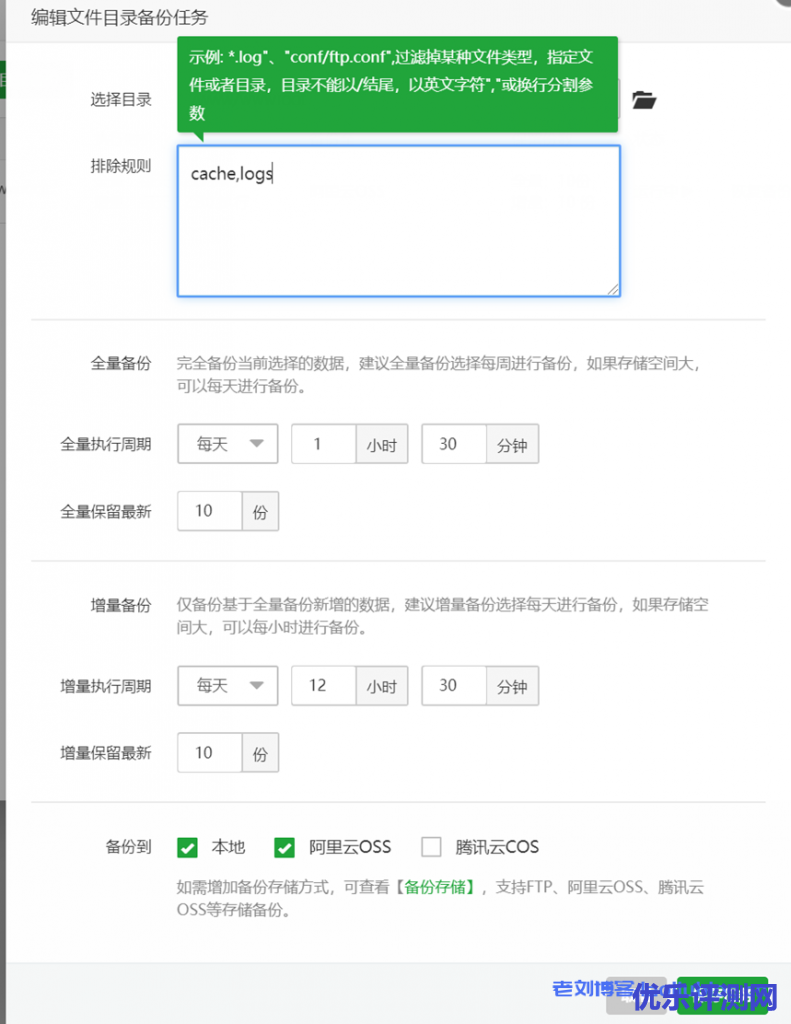Click the 增量保留最新 label
The image size is (791, 1024).
click(106, 753)
